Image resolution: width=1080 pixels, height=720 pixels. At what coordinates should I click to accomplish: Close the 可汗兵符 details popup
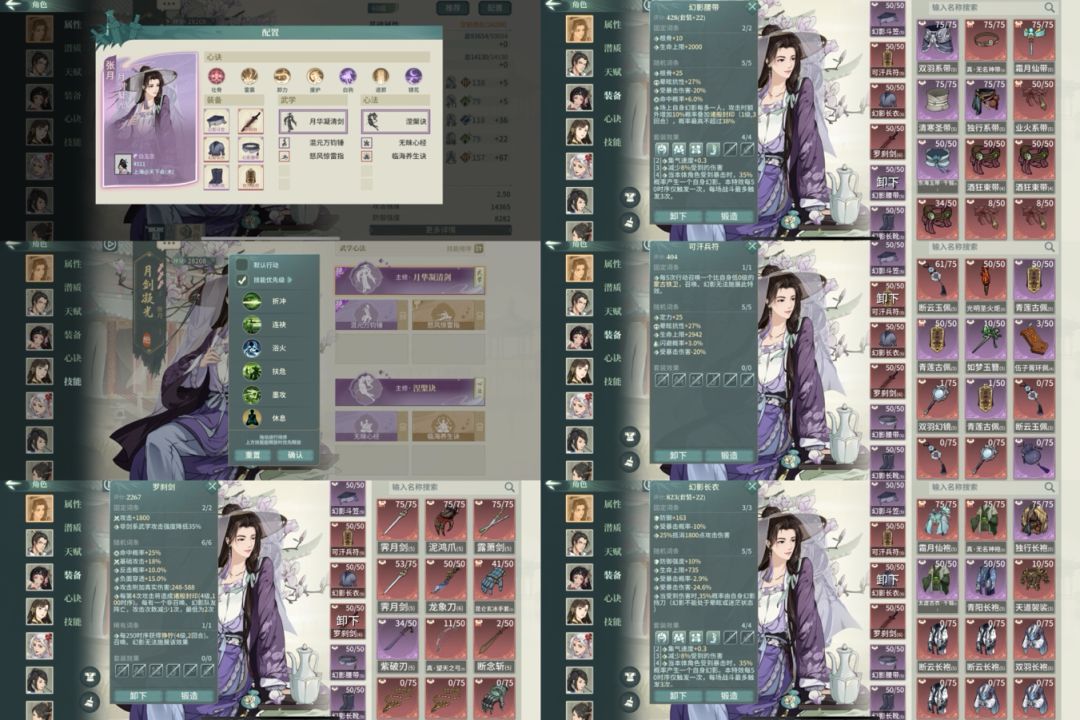(752, 246)
